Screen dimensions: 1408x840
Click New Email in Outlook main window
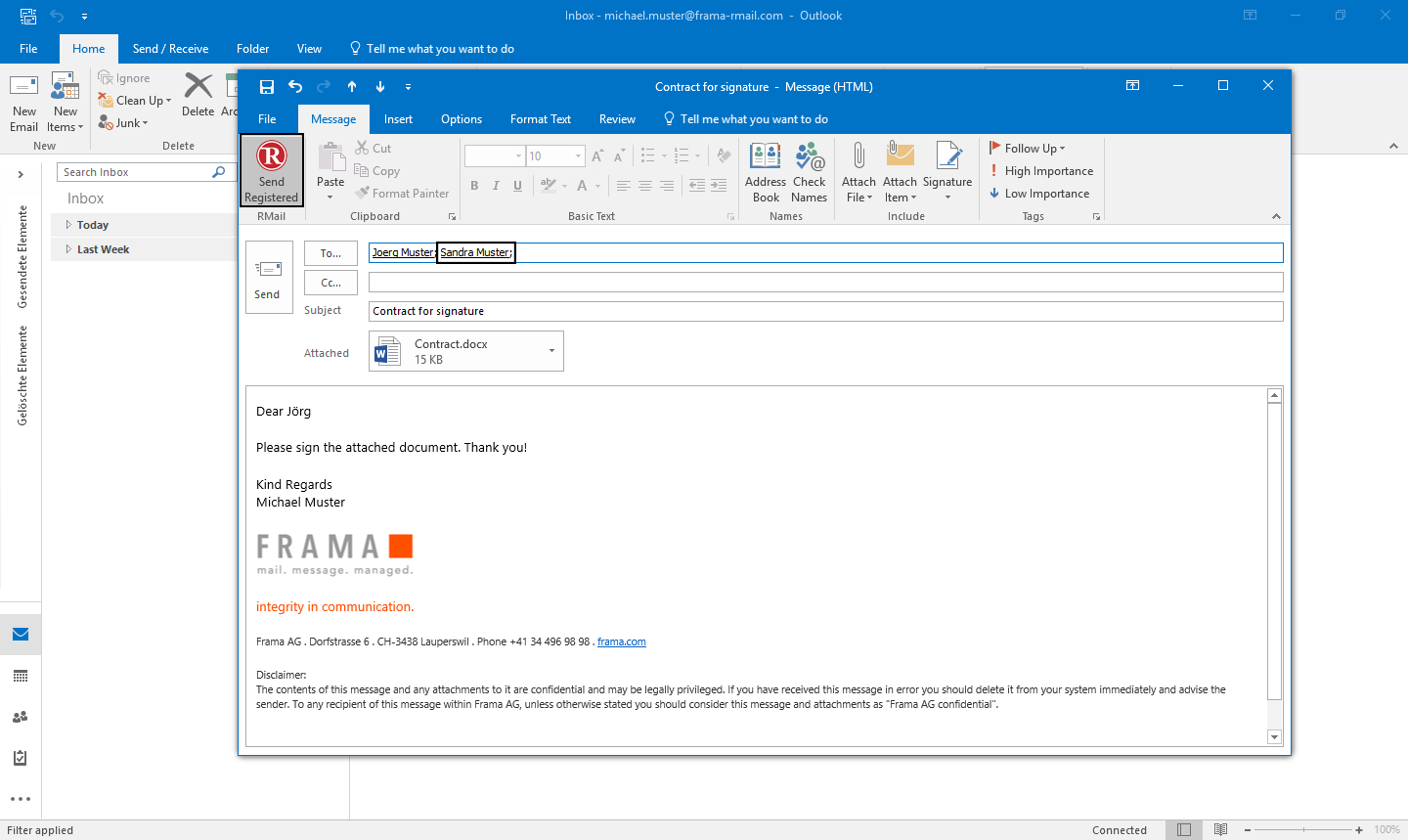(x=24, y=103)
